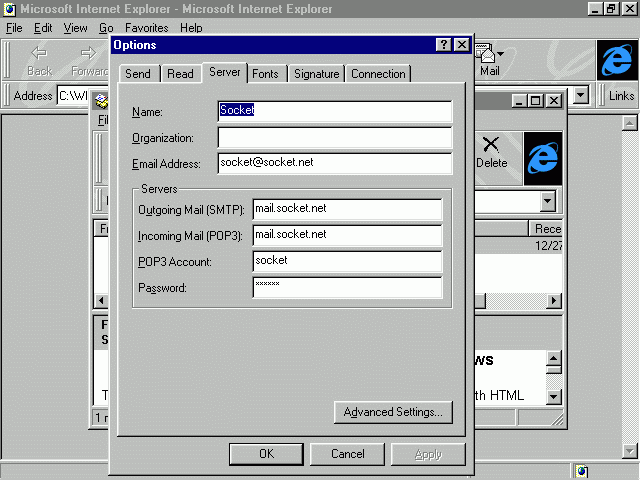Click browser scrollbar up arrow
This screenshot has width=640, height=480.
point(629,123)
